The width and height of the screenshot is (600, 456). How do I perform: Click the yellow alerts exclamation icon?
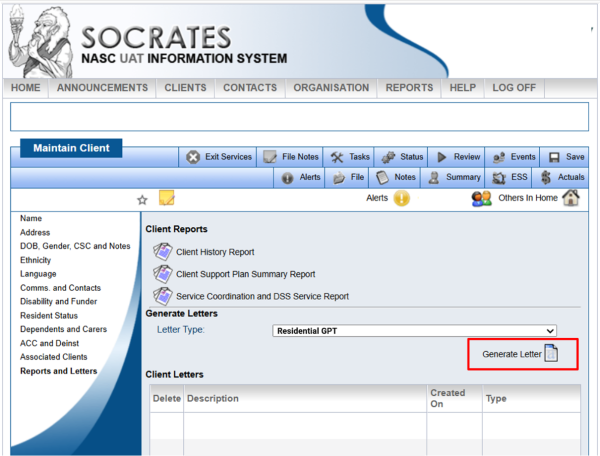pos(401,198)
